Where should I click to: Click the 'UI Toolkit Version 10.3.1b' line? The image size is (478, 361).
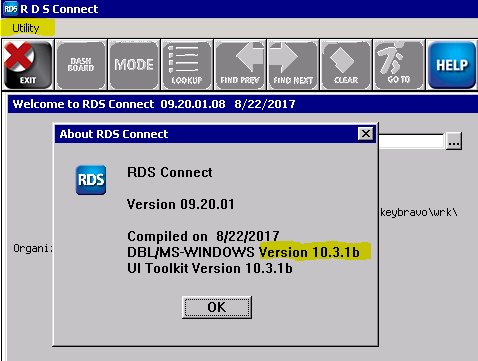click(210, 268)
